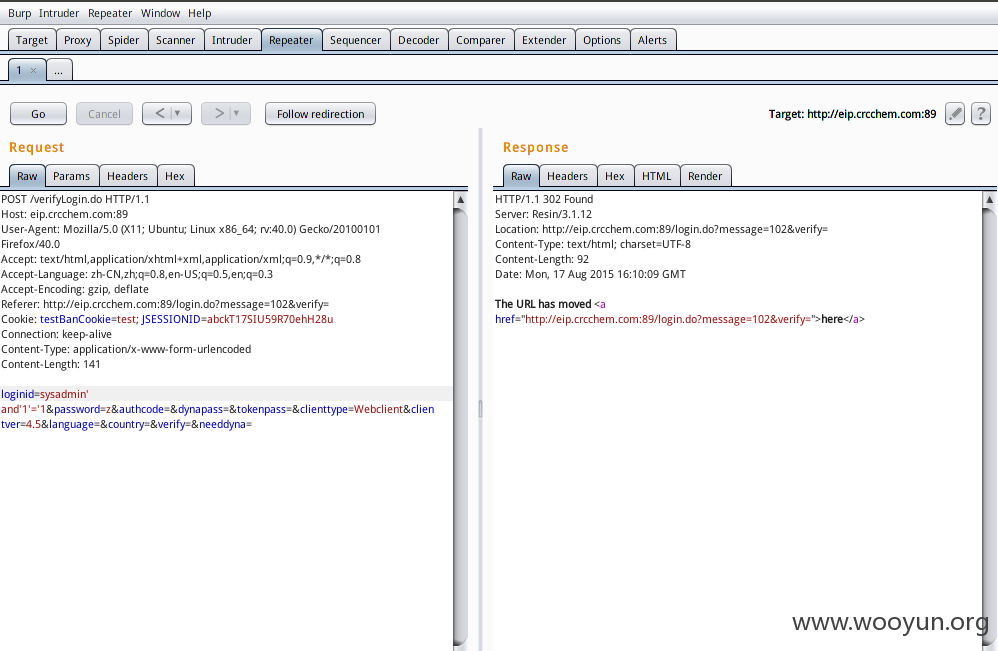998x651 pixels.
Task: Click the response pane vertical scrollbar track
Action: tap(990, 426)
